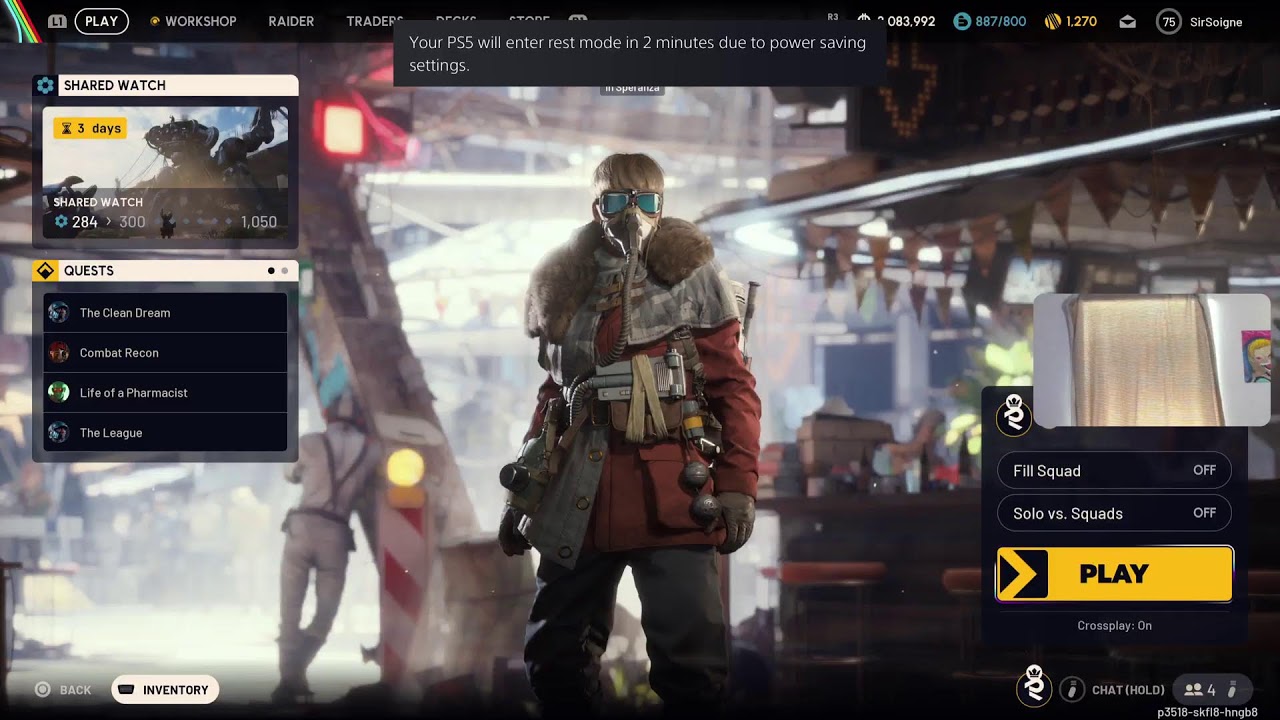
Task: Select The League quest giver portrait
Action: pos(59,433)
